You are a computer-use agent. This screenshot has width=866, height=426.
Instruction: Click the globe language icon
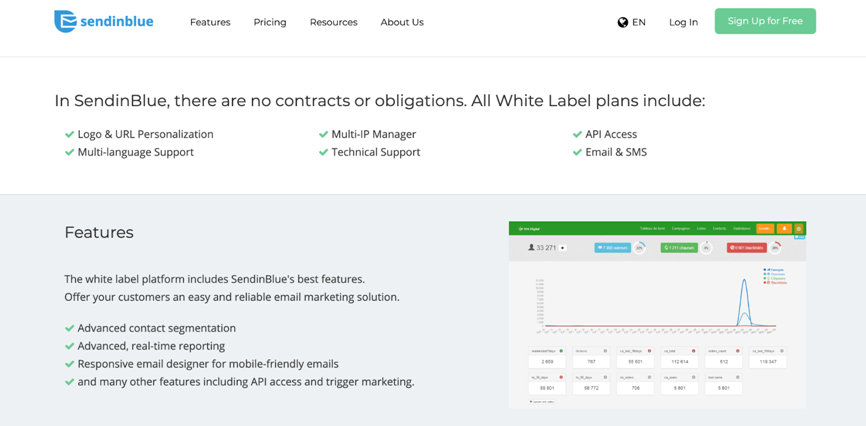pos(623,22)
